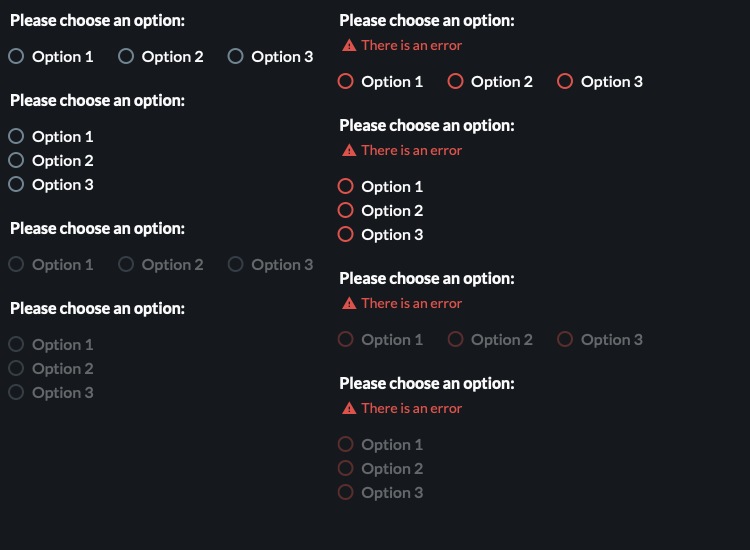Click disabled Option 3 in vertical error group
Image resolution: width=750 pixels, height=550 pixels.
click(346, 493)
